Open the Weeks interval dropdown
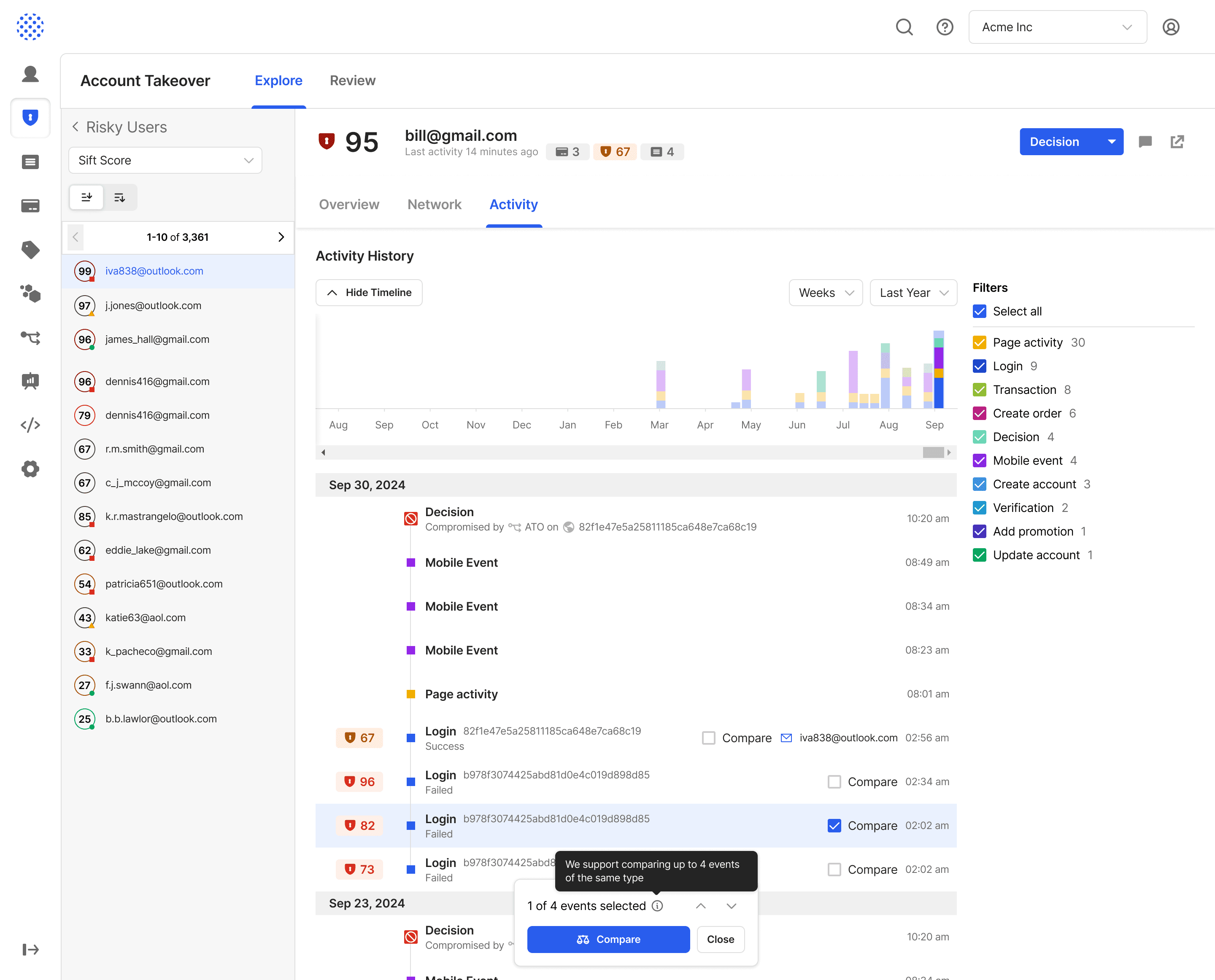 click(x=825, y=293)
